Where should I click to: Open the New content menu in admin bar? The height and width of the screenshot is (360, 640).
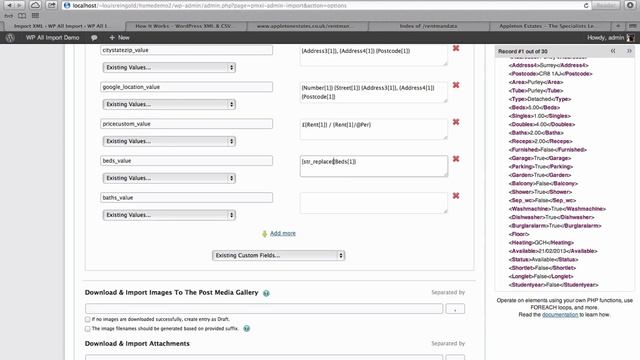pos(119,38)
